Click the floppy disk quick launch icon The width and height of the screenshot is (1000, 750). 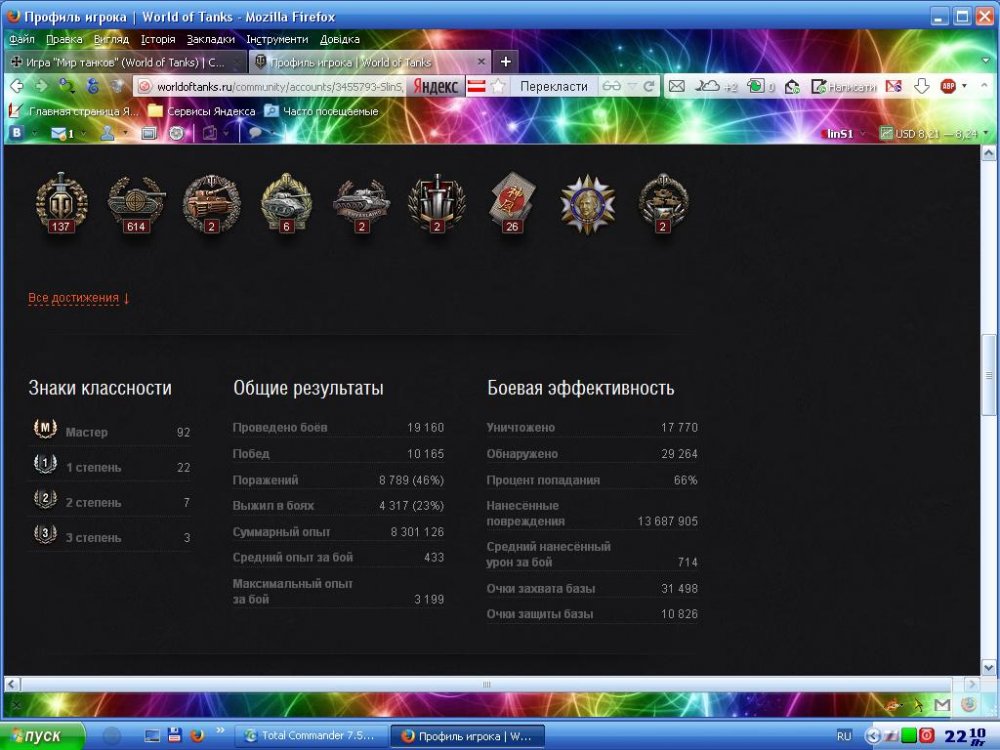tap(175, 735)
